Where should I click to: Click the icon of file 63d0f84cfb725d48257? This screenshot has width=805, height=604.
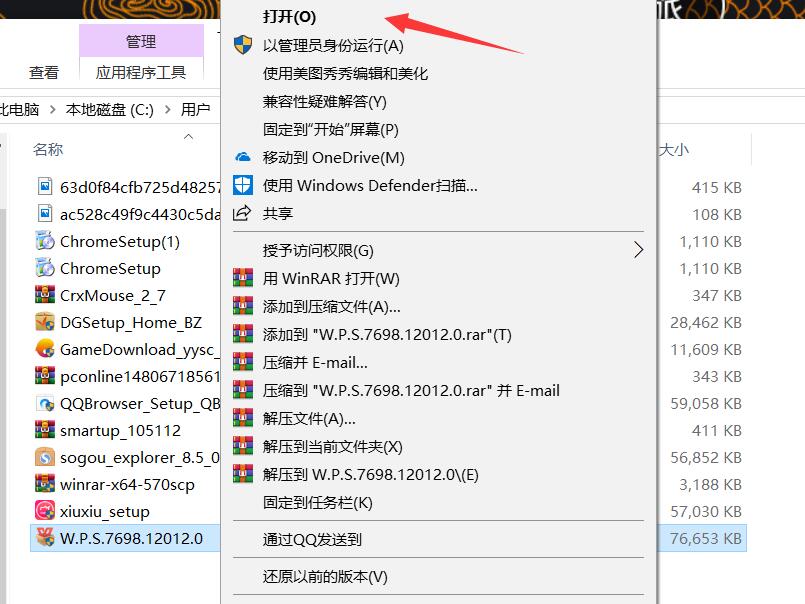pyautogui.click(x=45, y=186)
